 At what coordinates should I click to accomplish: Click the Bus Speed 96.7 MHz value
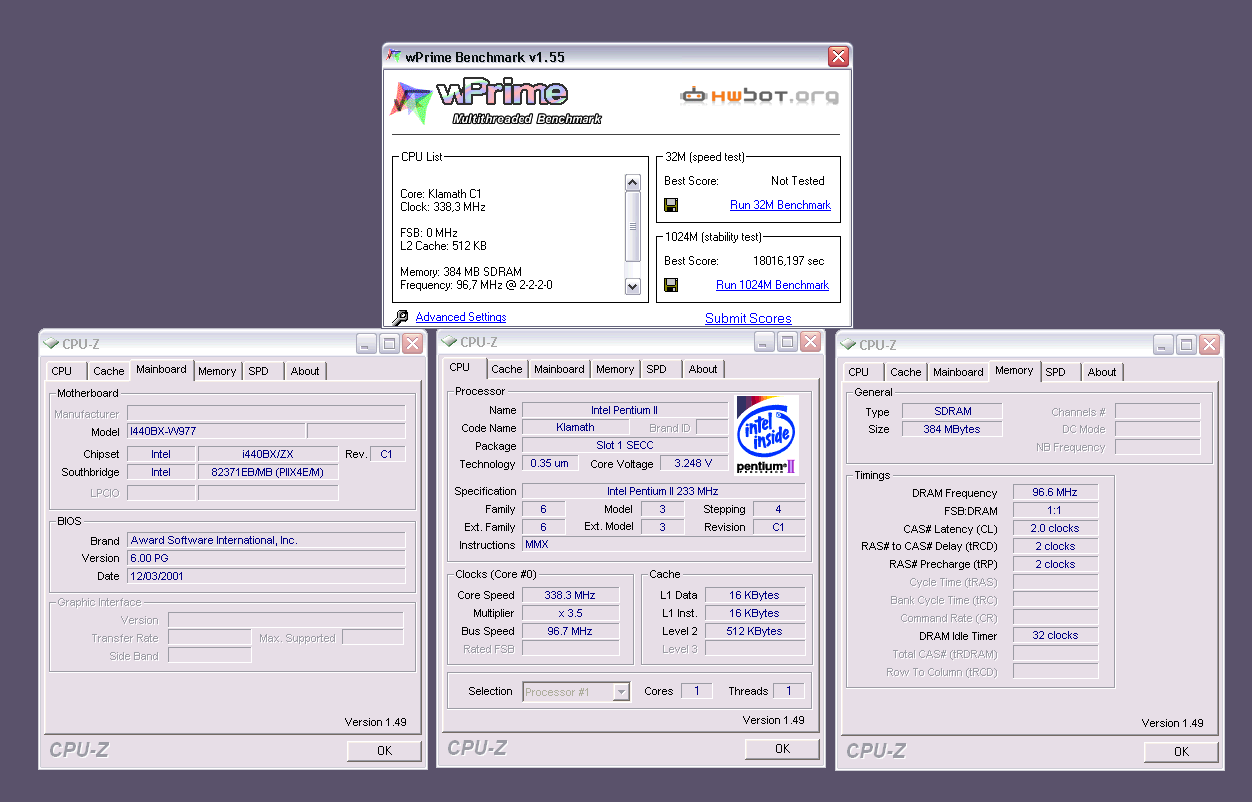[x=569, y=631]
